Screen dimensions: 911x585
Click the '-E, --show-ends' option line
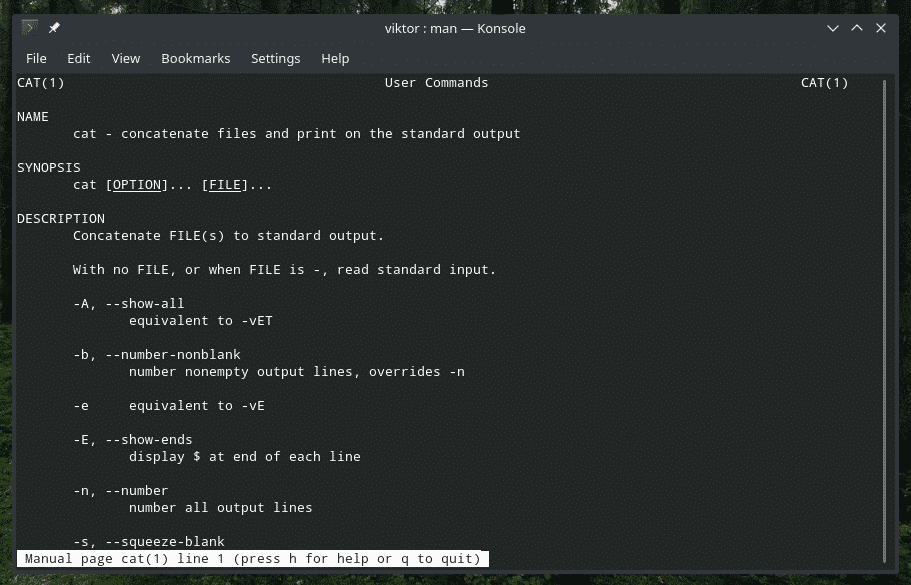[132, 440]
